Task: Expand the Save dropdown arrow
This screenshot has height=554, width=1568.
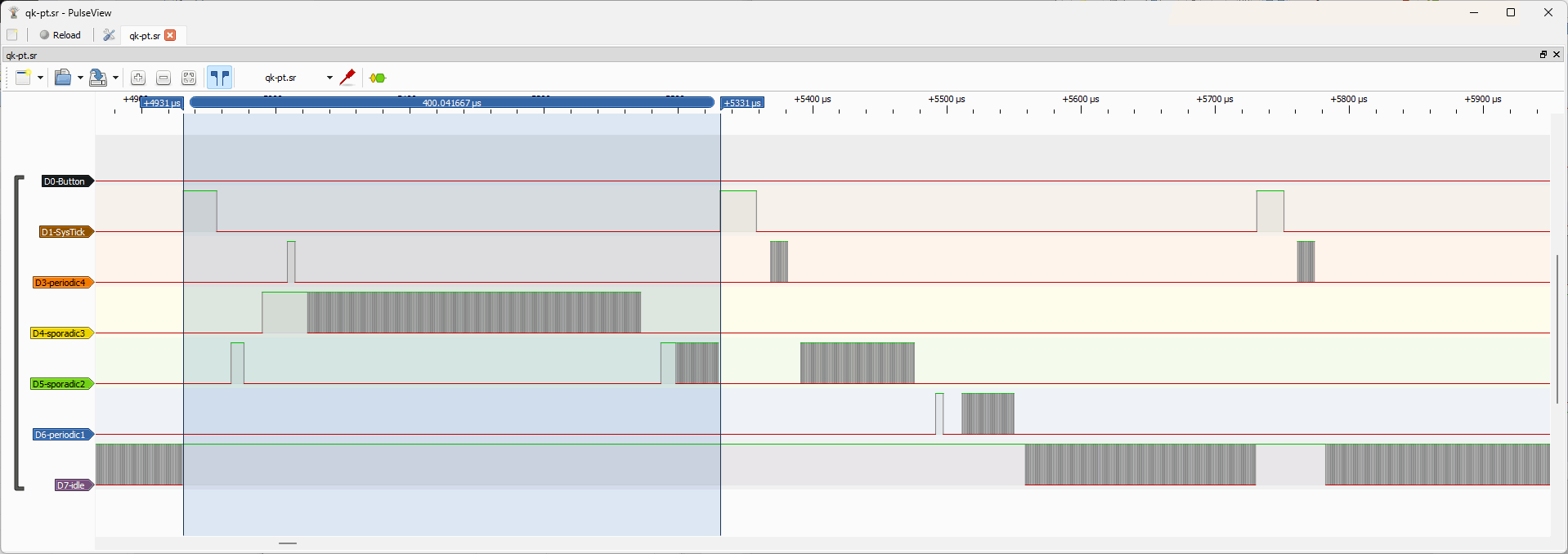Action: 115,78
